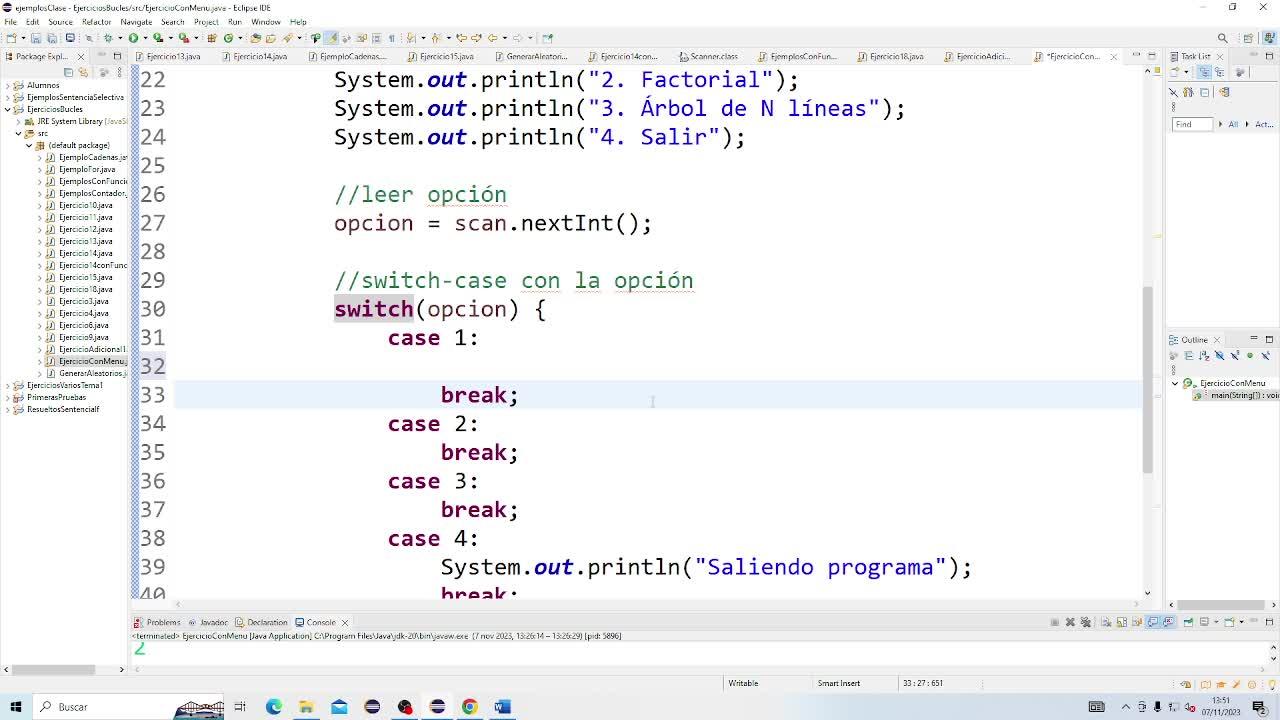1280x720 pixels.
Task: Close the Console view tab
Action: 345,622
